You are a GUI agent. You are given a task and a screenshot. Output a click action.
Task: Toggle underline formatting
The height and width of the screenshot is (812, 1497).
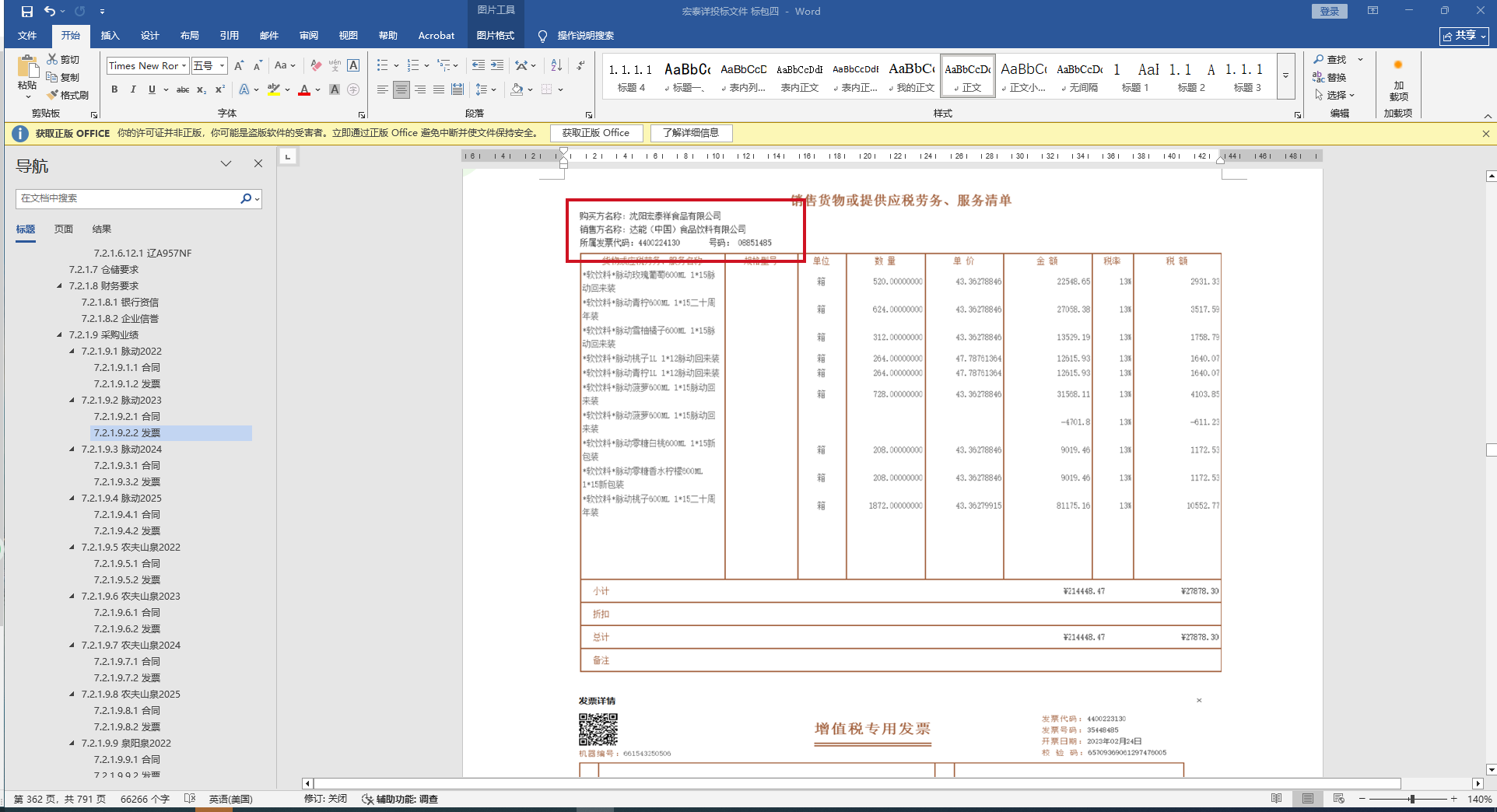pos(152,89)
